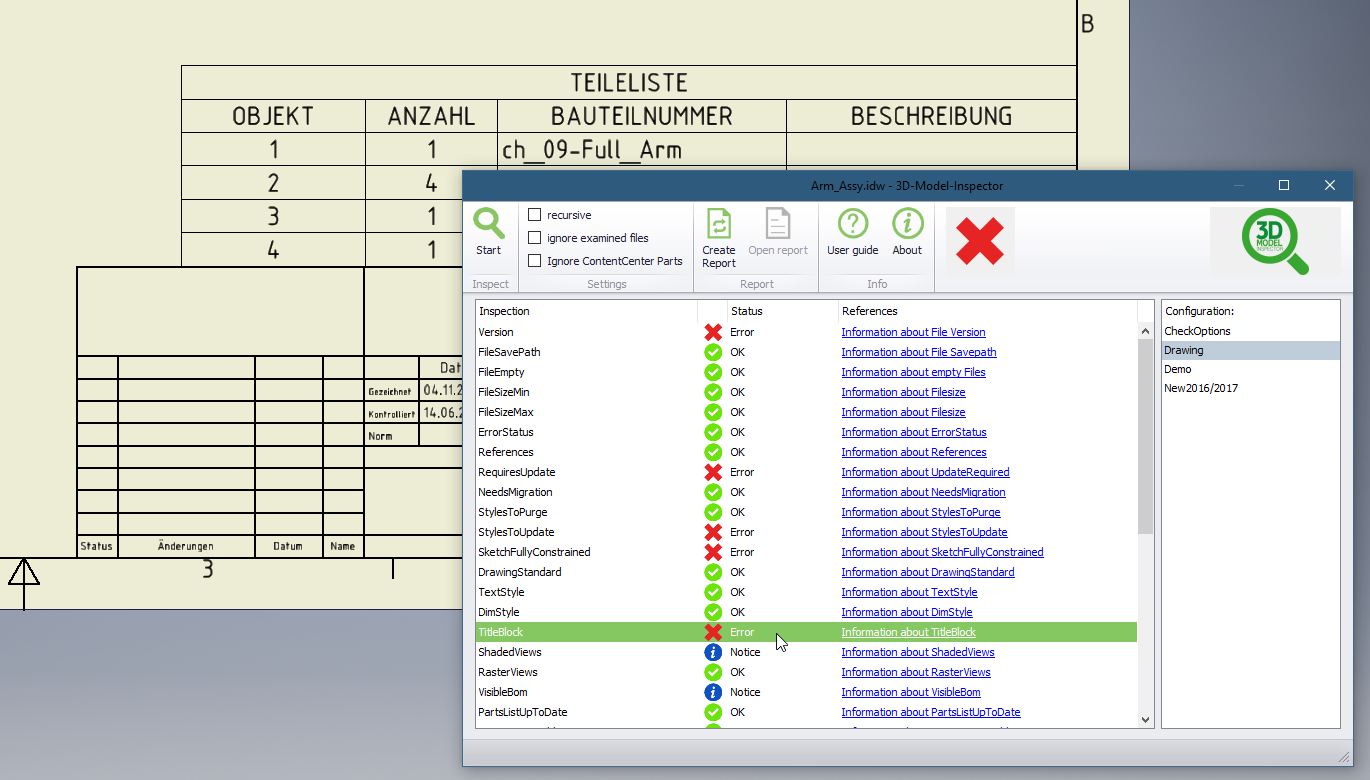Open Information about UpdateRequired link

925,472
